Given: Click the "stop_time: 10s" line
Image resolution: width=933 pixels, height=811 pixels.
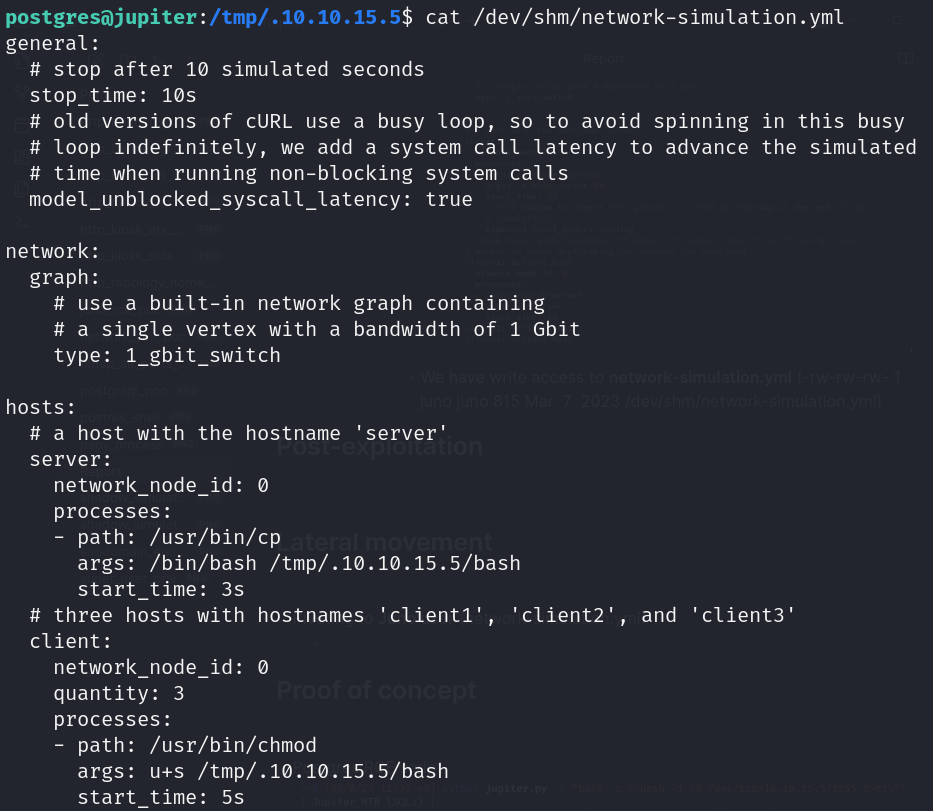Looking at the screenshot, I should coord(113,95).
